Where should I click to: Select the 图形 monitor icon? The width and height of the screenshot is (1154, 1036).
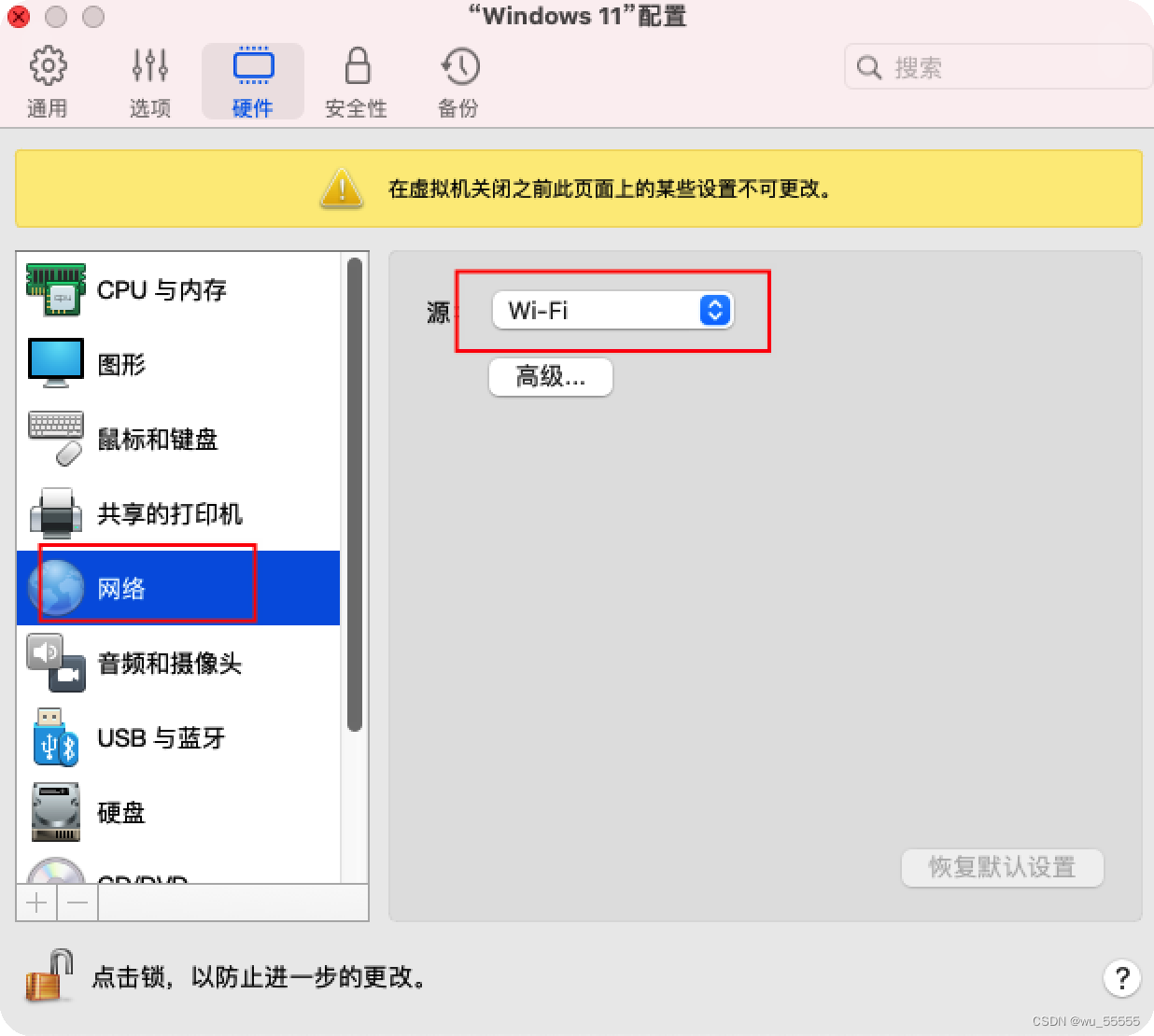click(x=56, y=363)
